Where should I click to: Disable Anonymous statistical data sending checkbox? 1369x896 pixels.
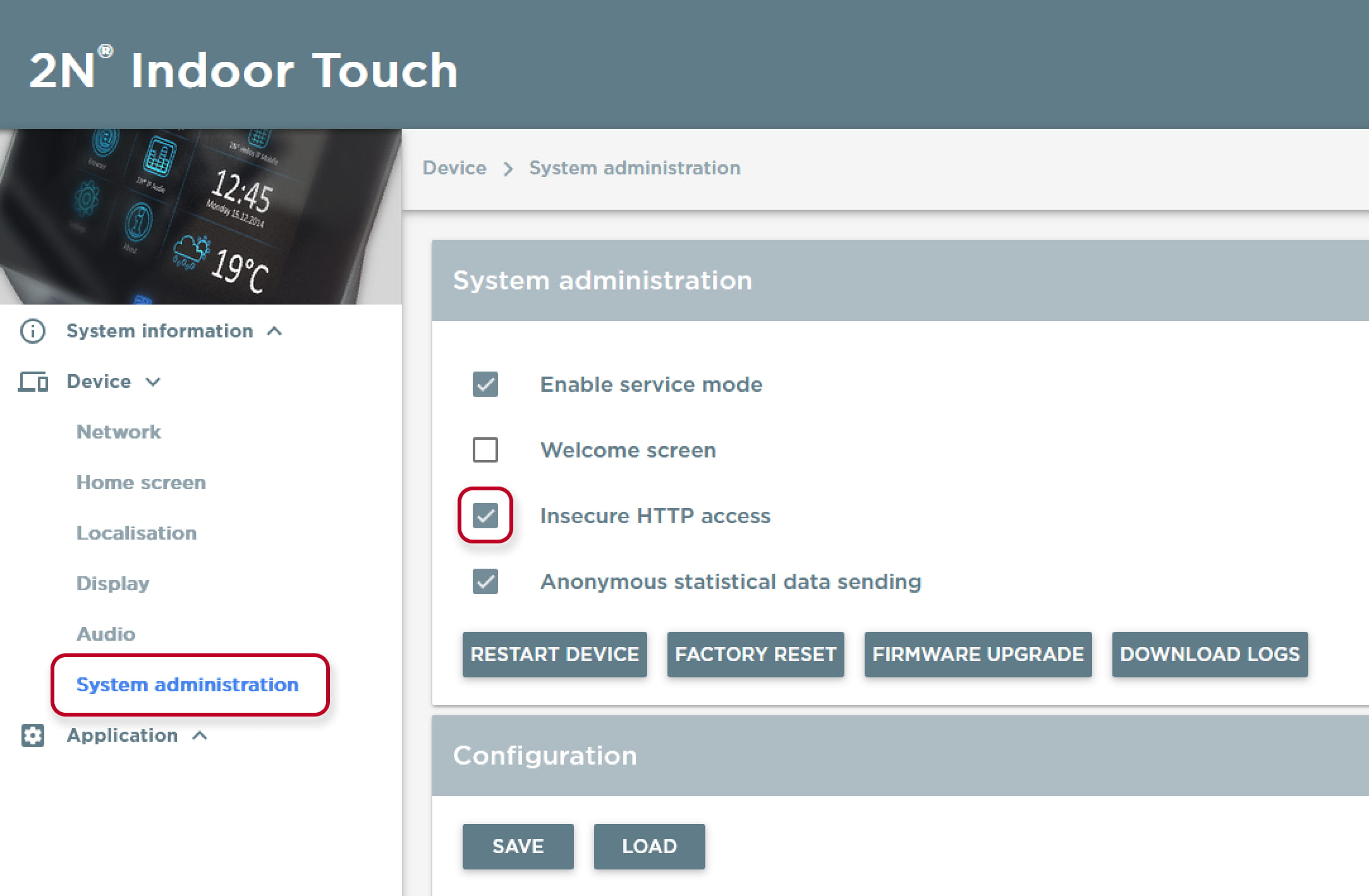(x=485, y=581)
